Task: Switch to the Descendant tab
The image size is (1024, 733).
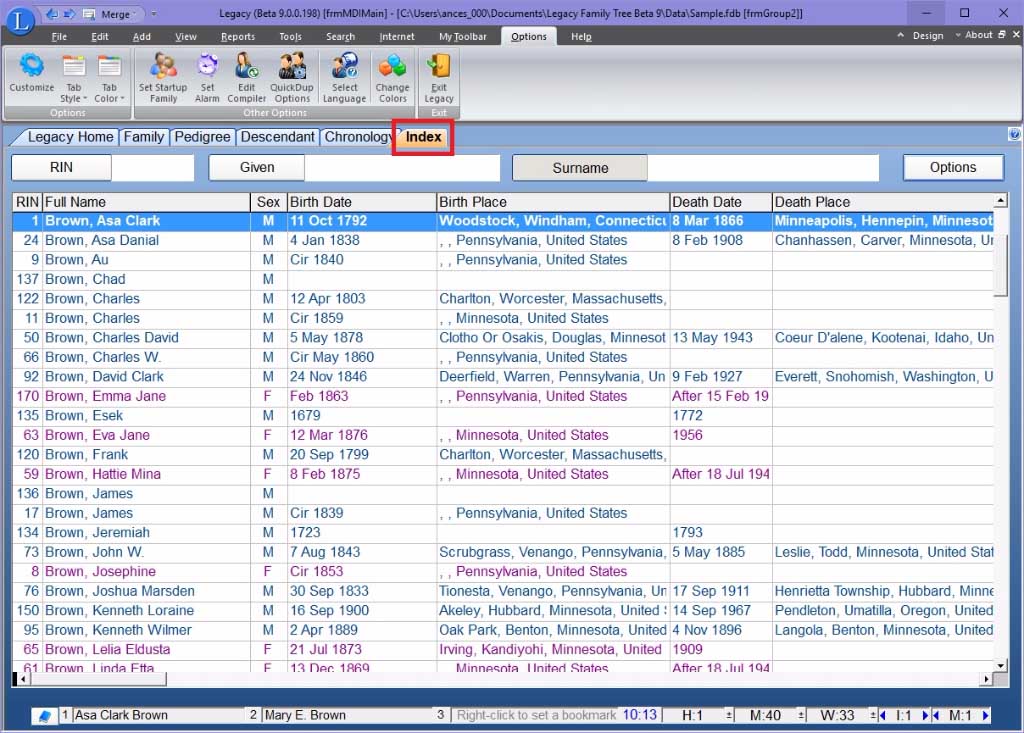Action: (x=278, y=137)
